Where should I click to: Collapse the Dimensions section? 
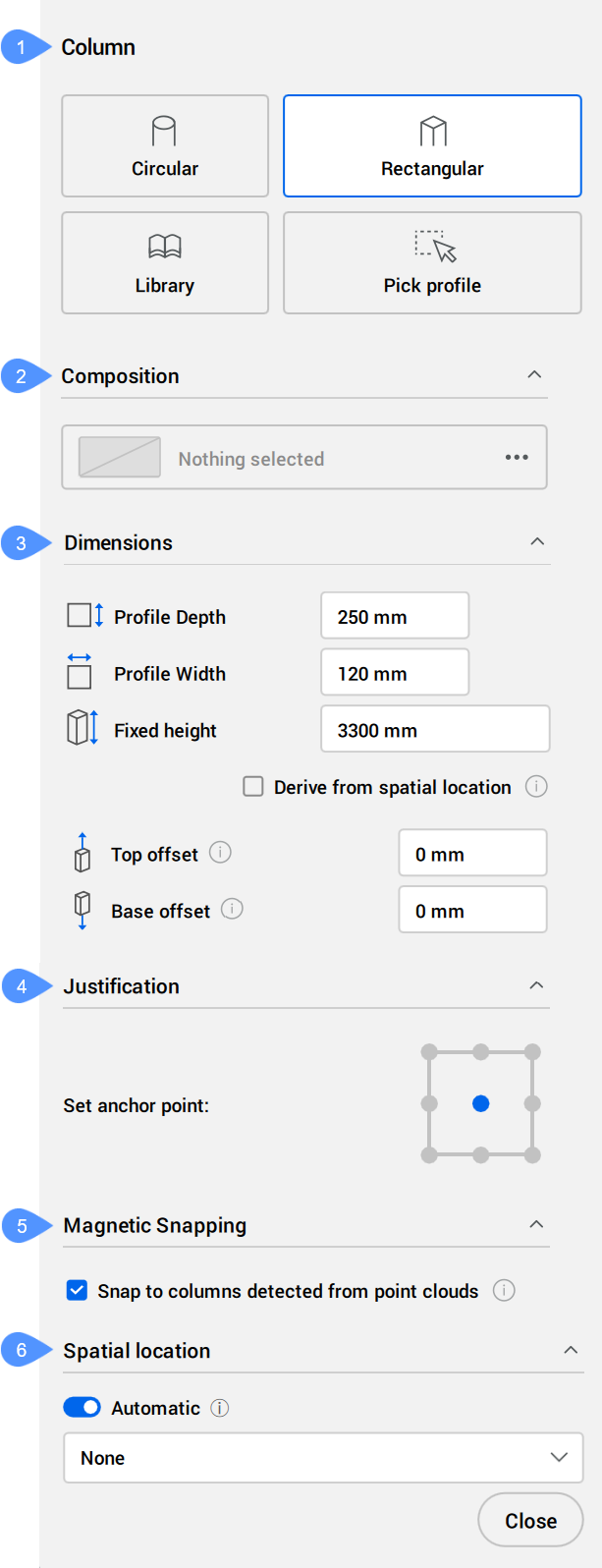tap(537, 542)
